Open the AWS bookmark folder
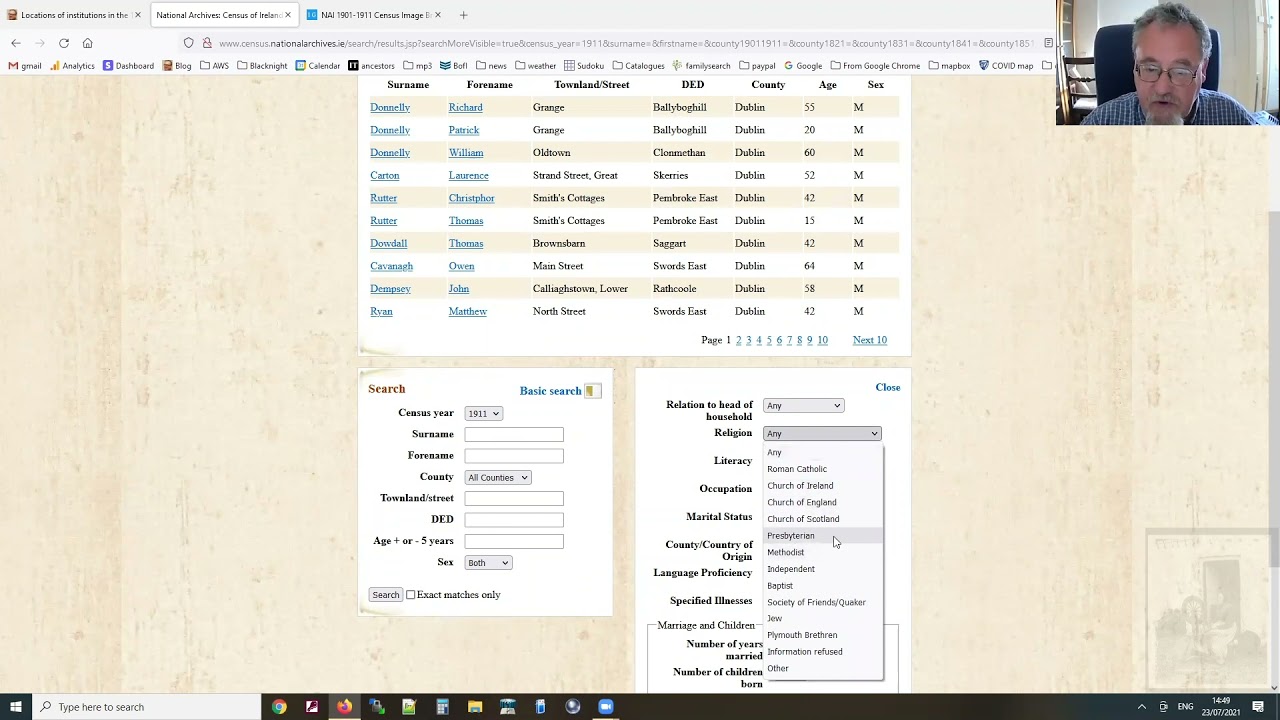This screenshot has width=1280, height=720. tap(214, 66)
